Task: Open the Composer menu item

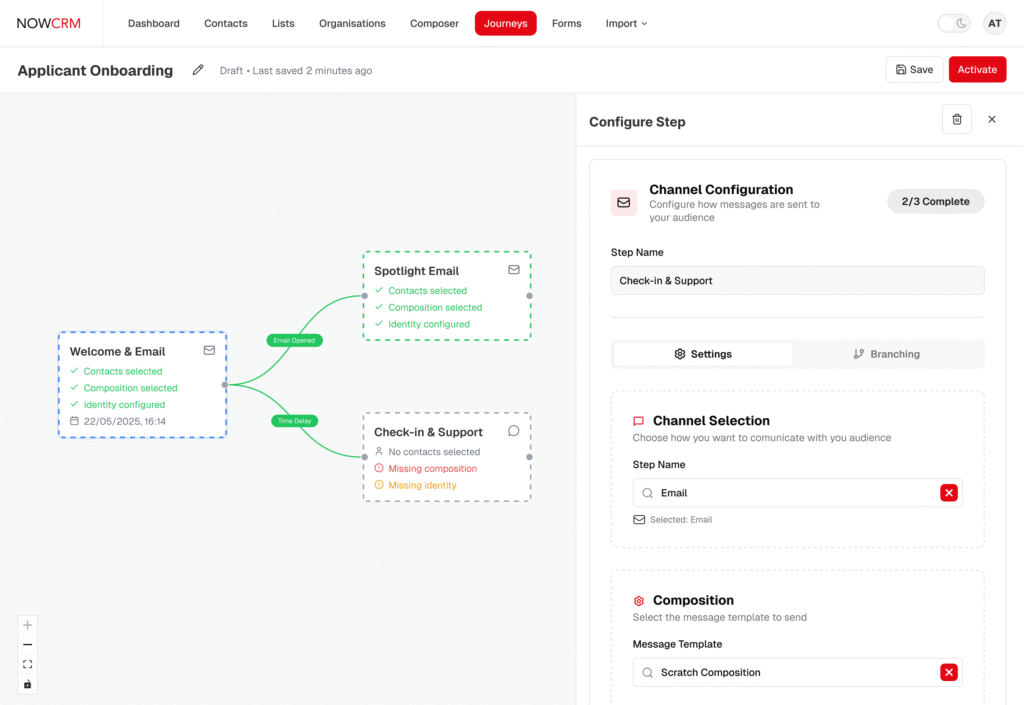Action: click(434, 23)
